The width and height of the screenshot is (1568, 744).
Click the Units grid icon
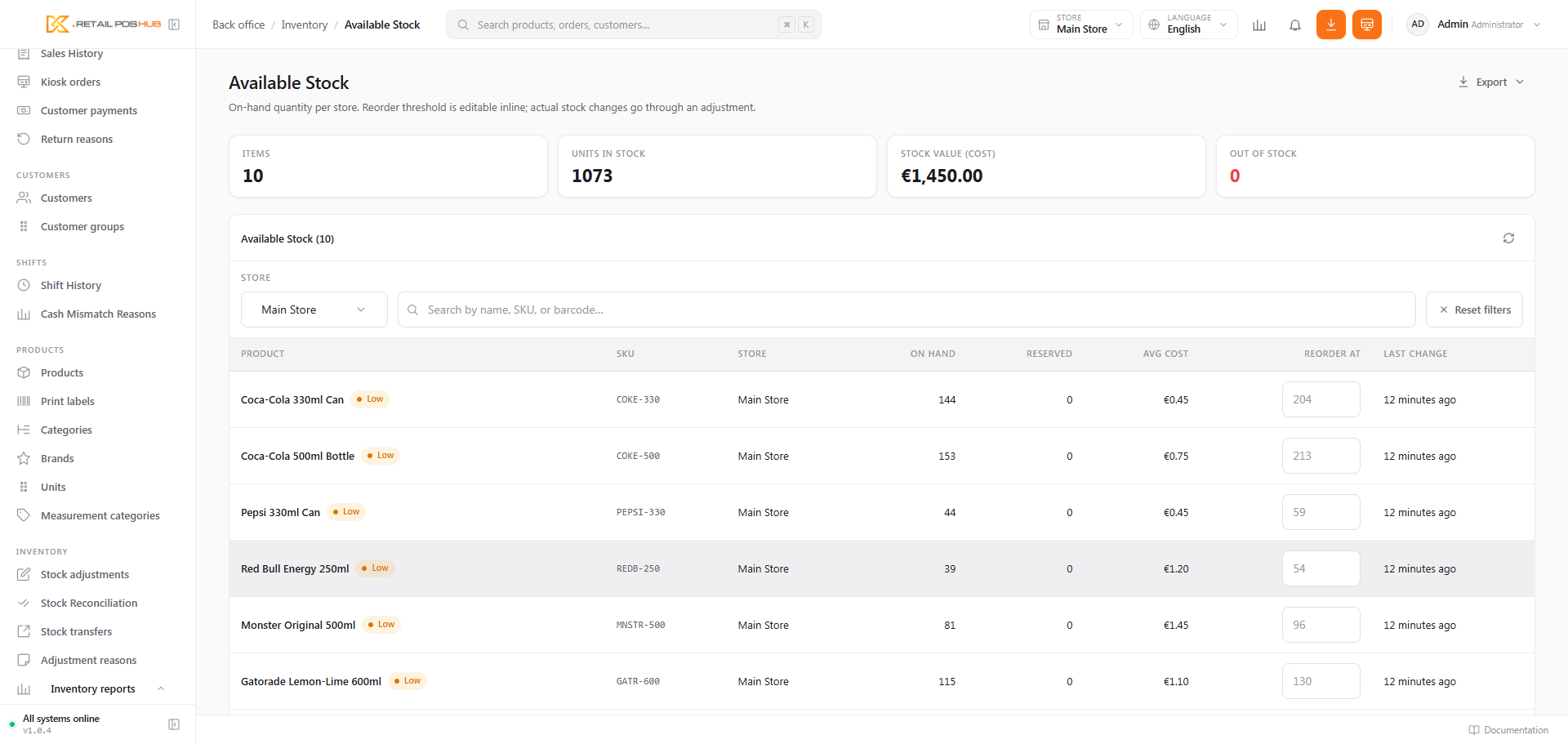(x=24, y=488)
